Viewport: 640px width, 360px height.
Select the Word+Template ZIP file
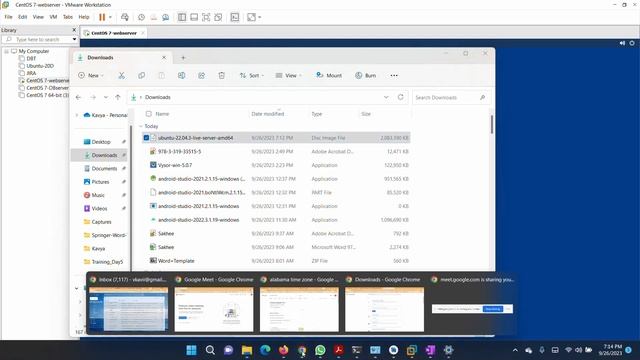276,261
